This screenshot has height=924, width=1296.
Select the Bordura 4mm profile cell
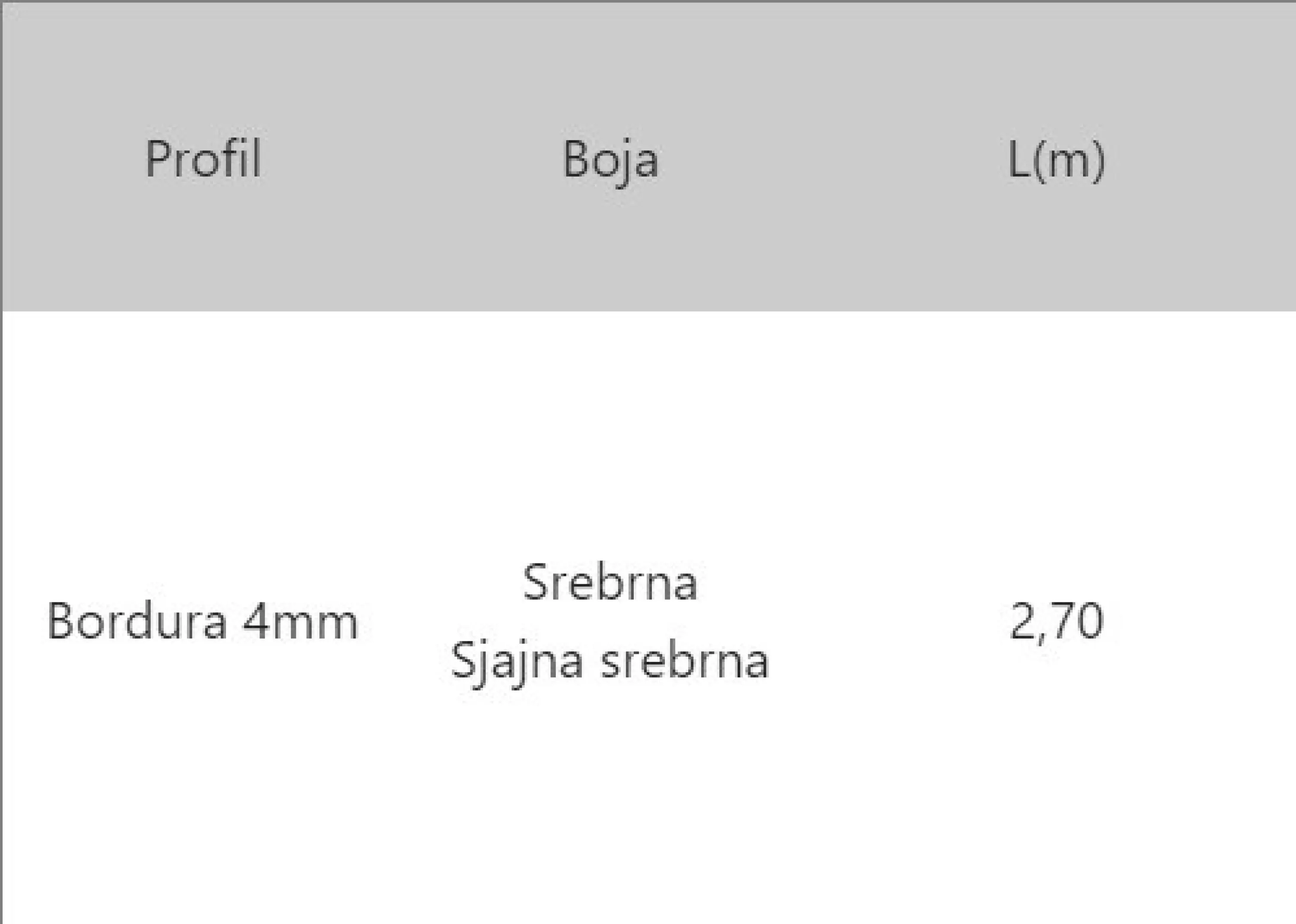pos(203,623)
